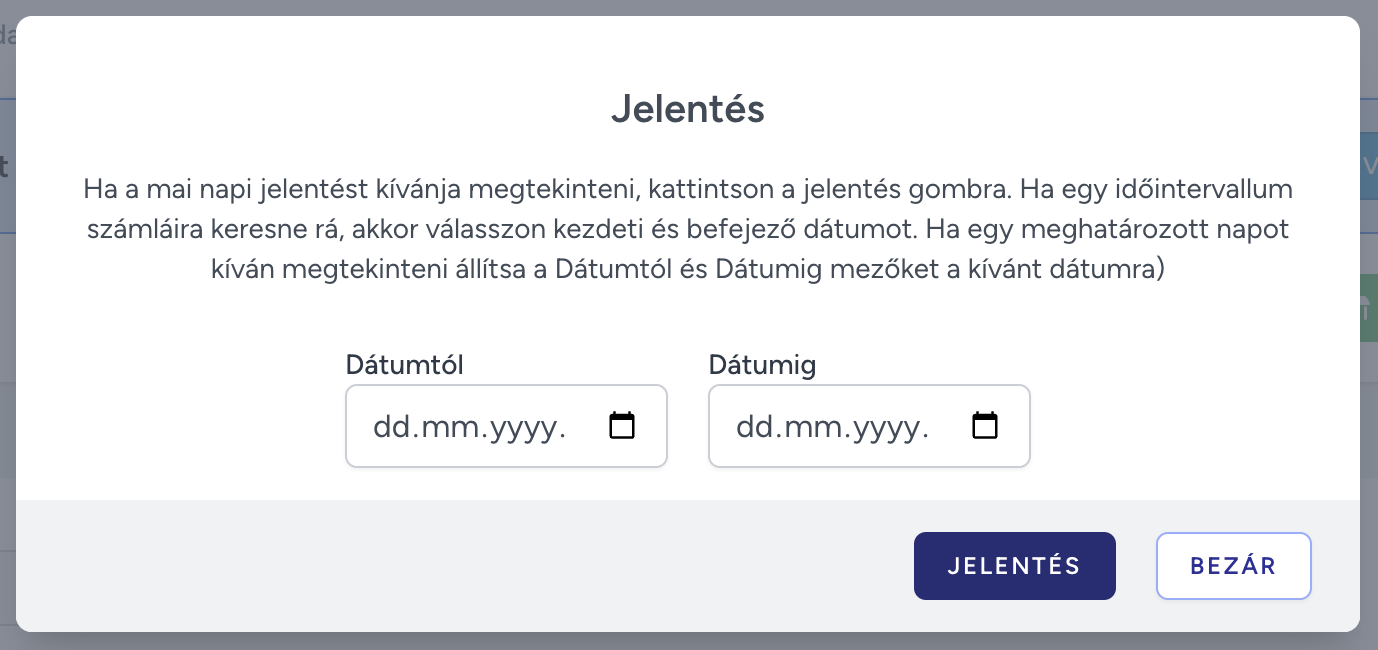This screenshot has width=1378, height=650.
Task: Click the partially hidden green icon button
Action: click(x=1369, y=309)
